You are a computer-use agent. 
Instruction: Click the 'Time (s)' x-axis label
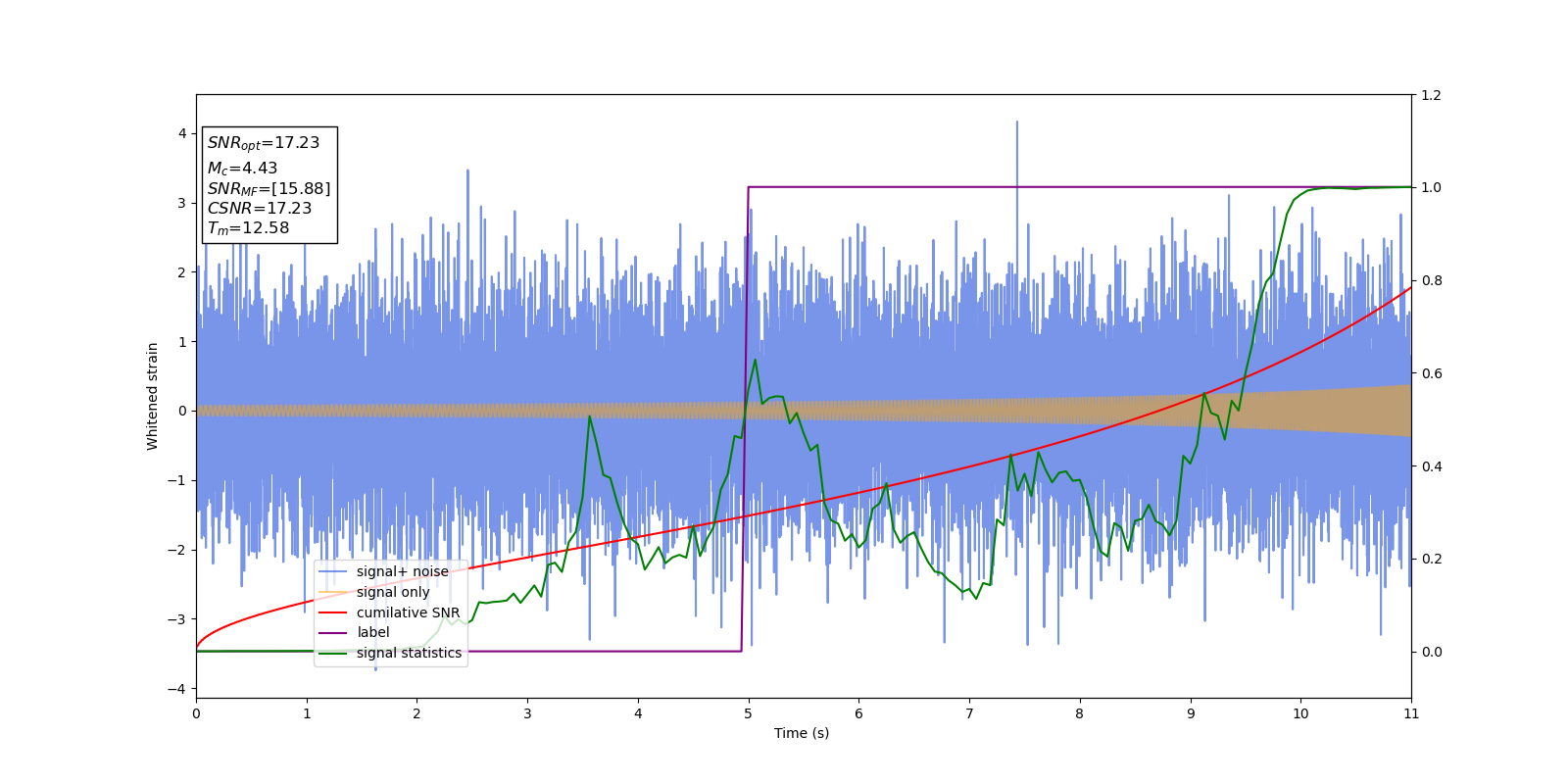pos(802,733)
